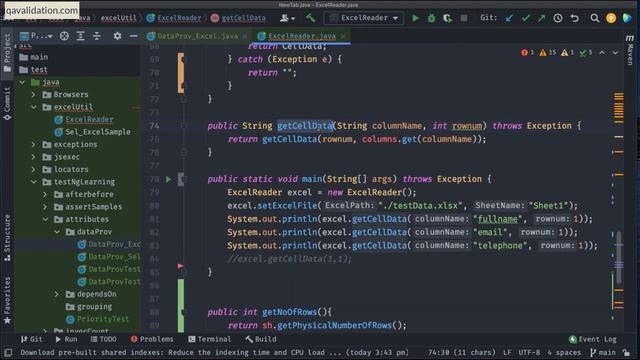Open the Git tool window tab
The width and height of the screenshot is (640, 360).
(x=31, y=339)
